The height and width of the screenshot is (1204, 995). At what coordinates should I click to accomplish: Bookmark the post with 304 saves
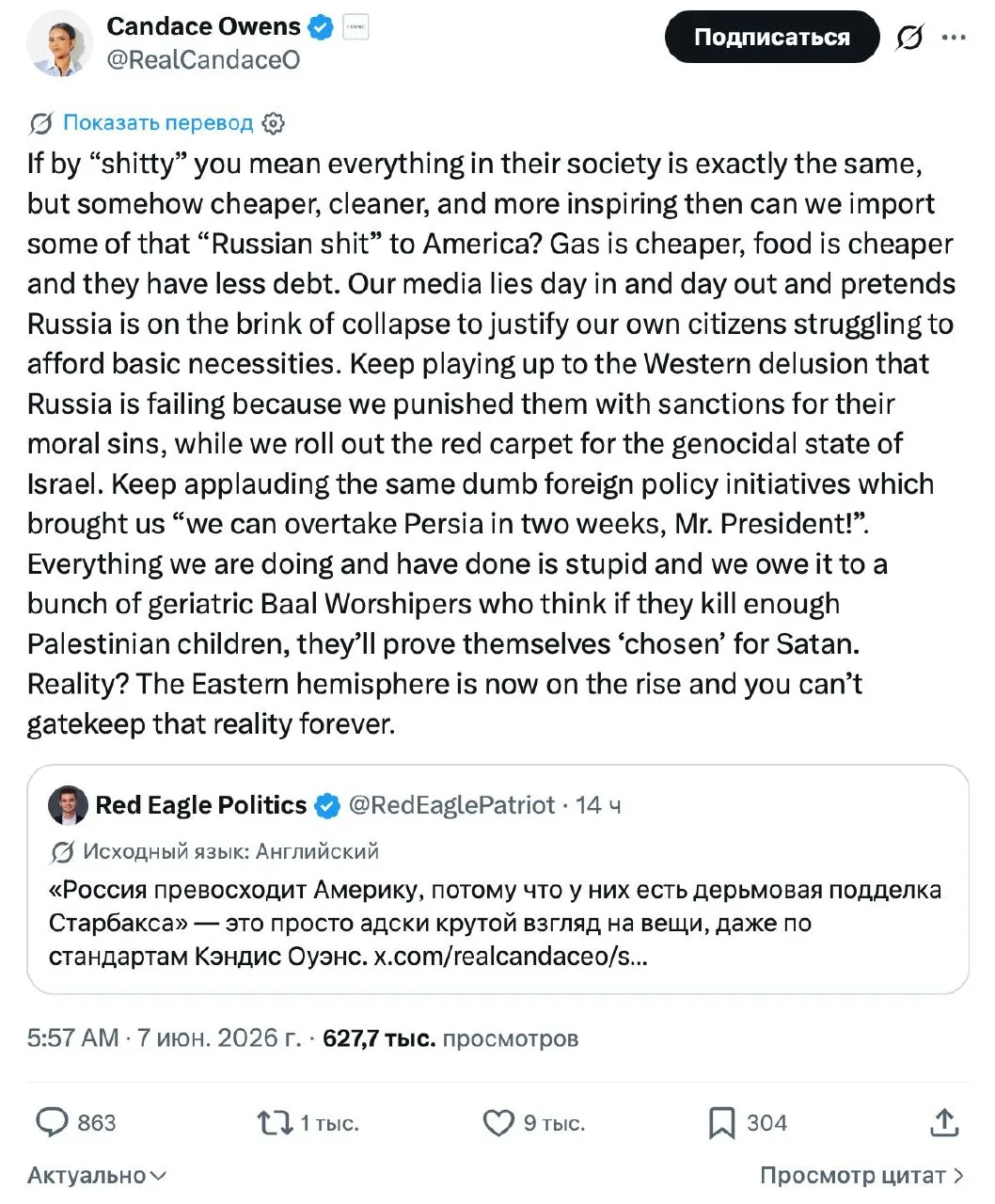(721, 1123)
